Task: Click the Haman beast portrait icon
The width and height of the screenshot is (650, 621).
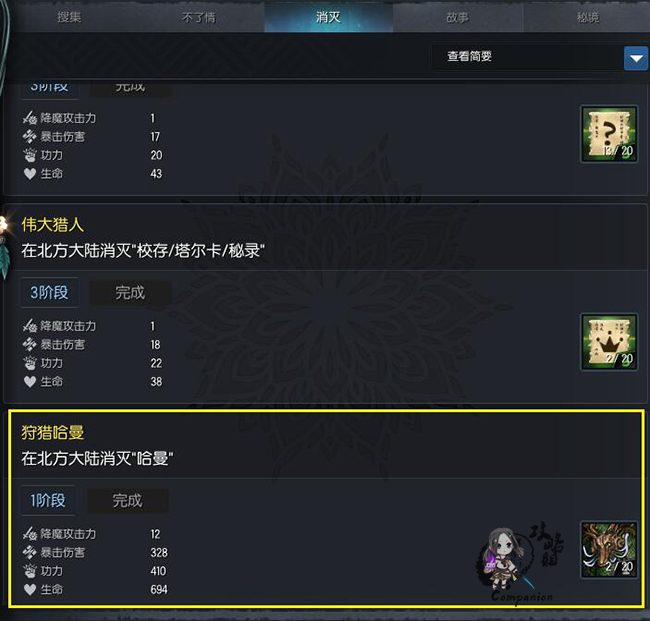Action: [609, 550]
